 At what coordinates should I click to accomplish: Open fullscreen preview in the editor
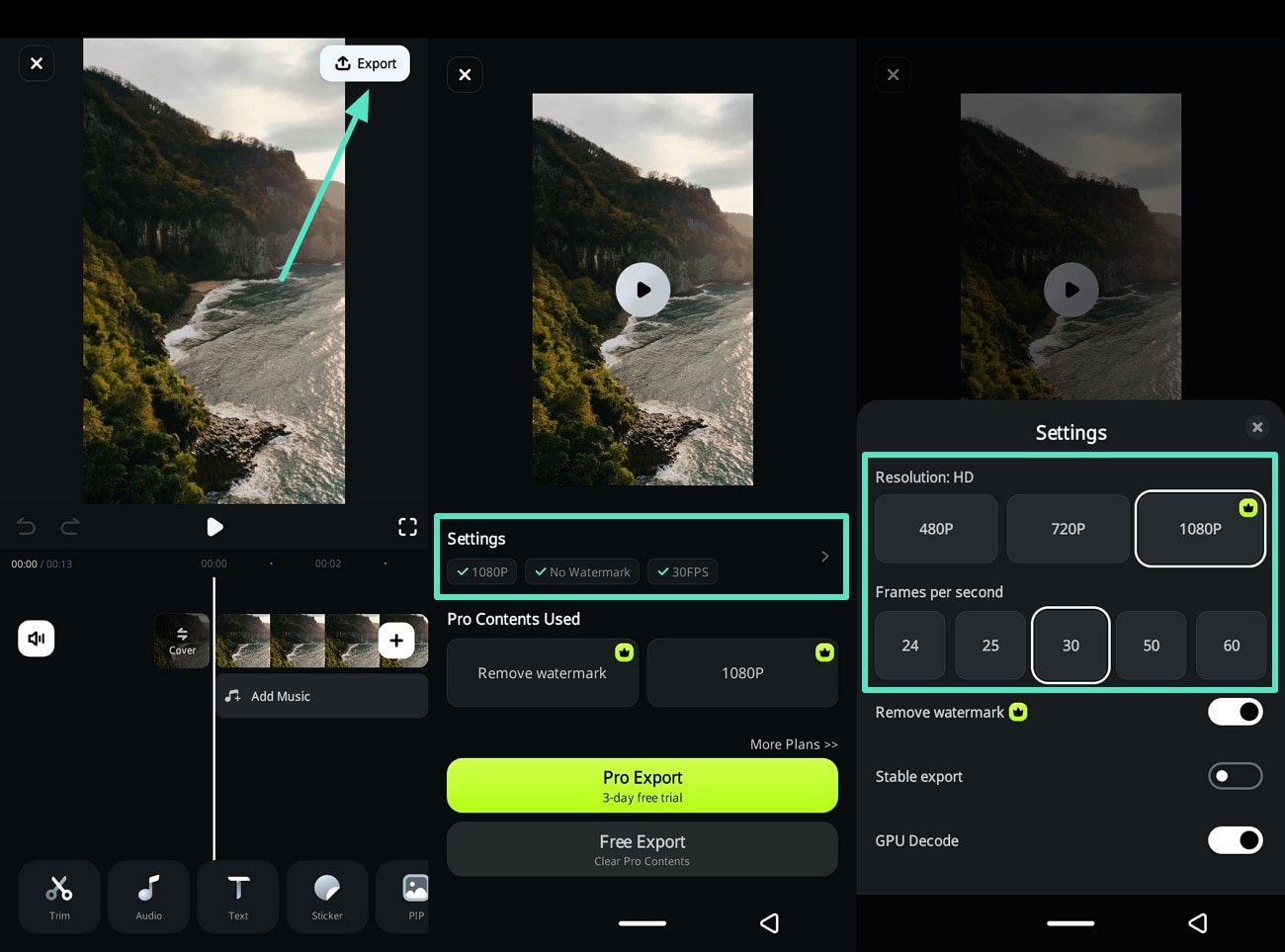[407, 527]
